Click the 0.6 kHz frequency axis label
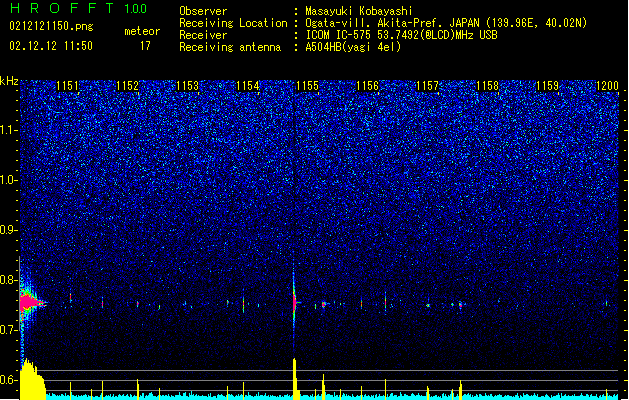 8,380
